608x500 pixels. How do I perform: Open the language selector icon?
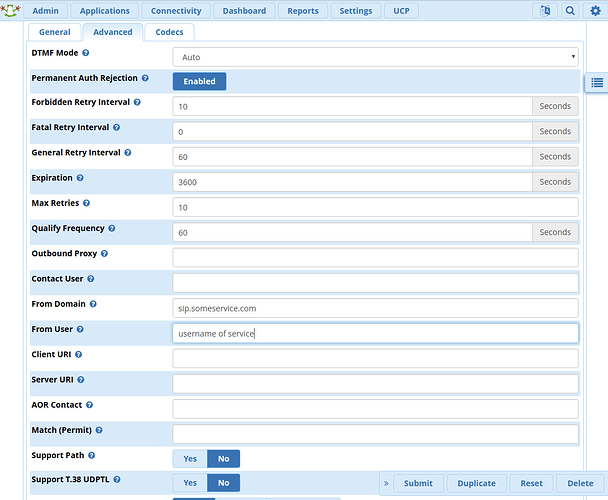pos(544,11)
